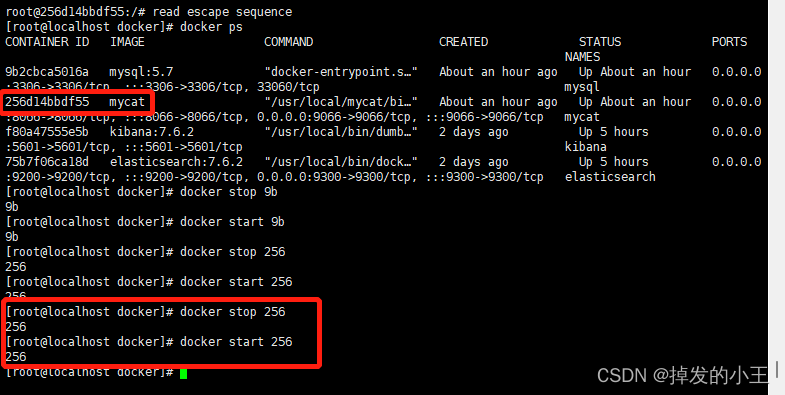
Task: Click the COMMAND column header
Action: [288, 42]
